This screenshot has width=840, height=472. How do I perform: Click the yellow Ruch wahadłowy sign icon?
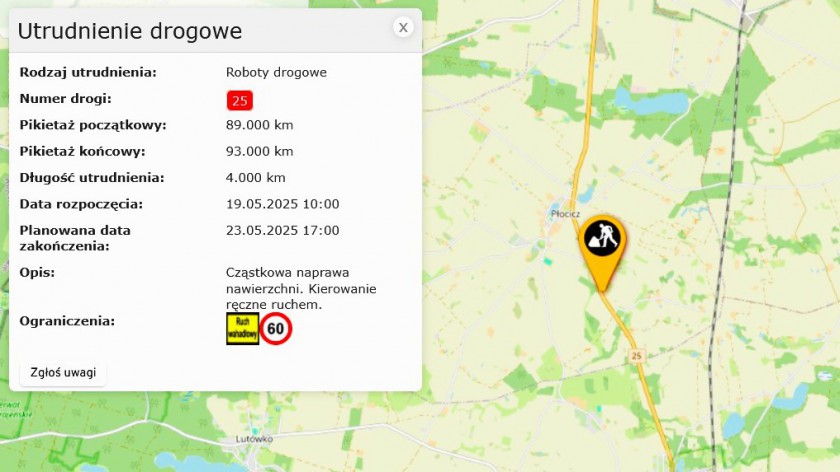(243, 328)
